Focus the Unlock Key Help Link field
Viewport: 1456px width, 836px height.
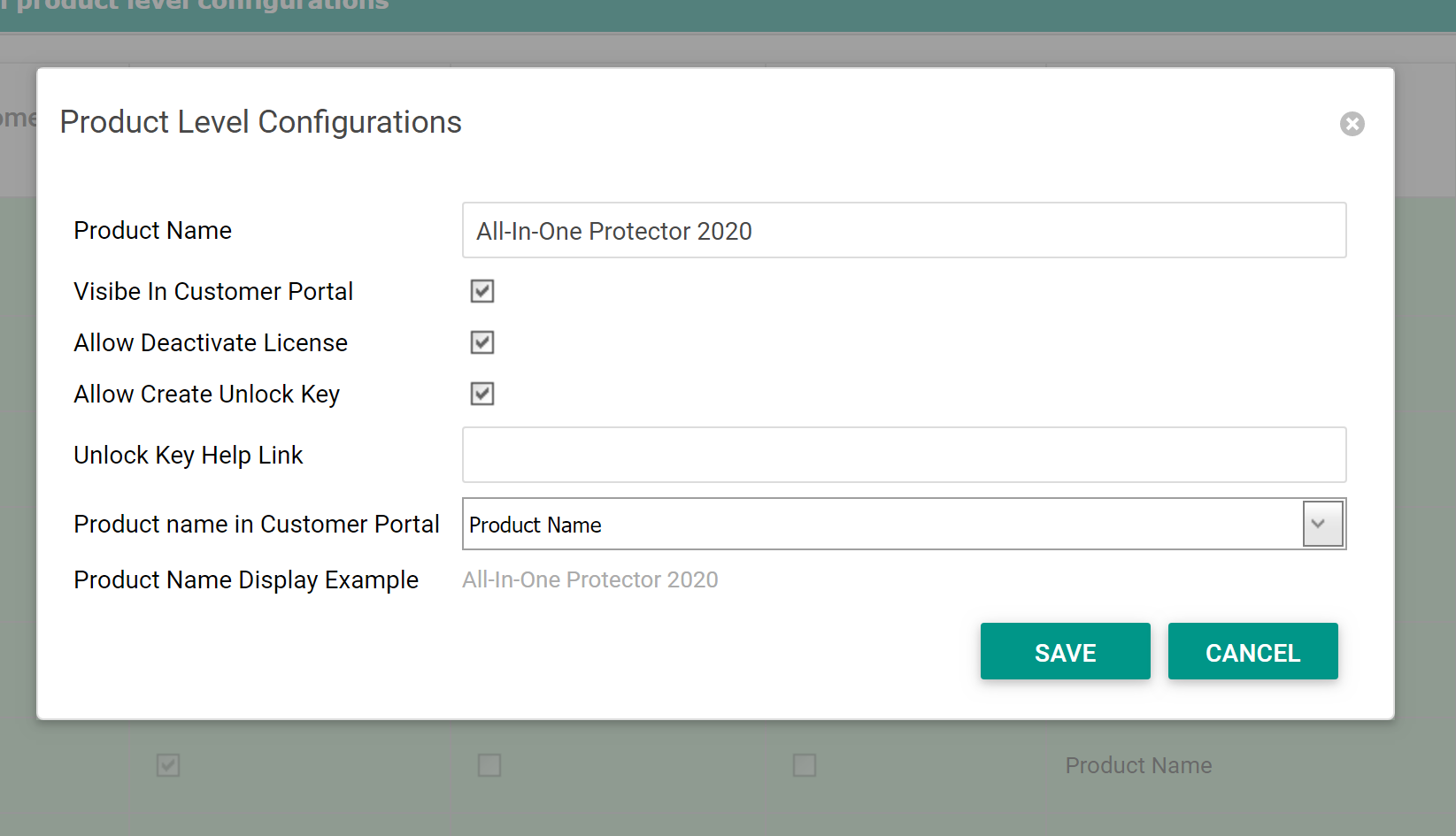click(903, 455)
